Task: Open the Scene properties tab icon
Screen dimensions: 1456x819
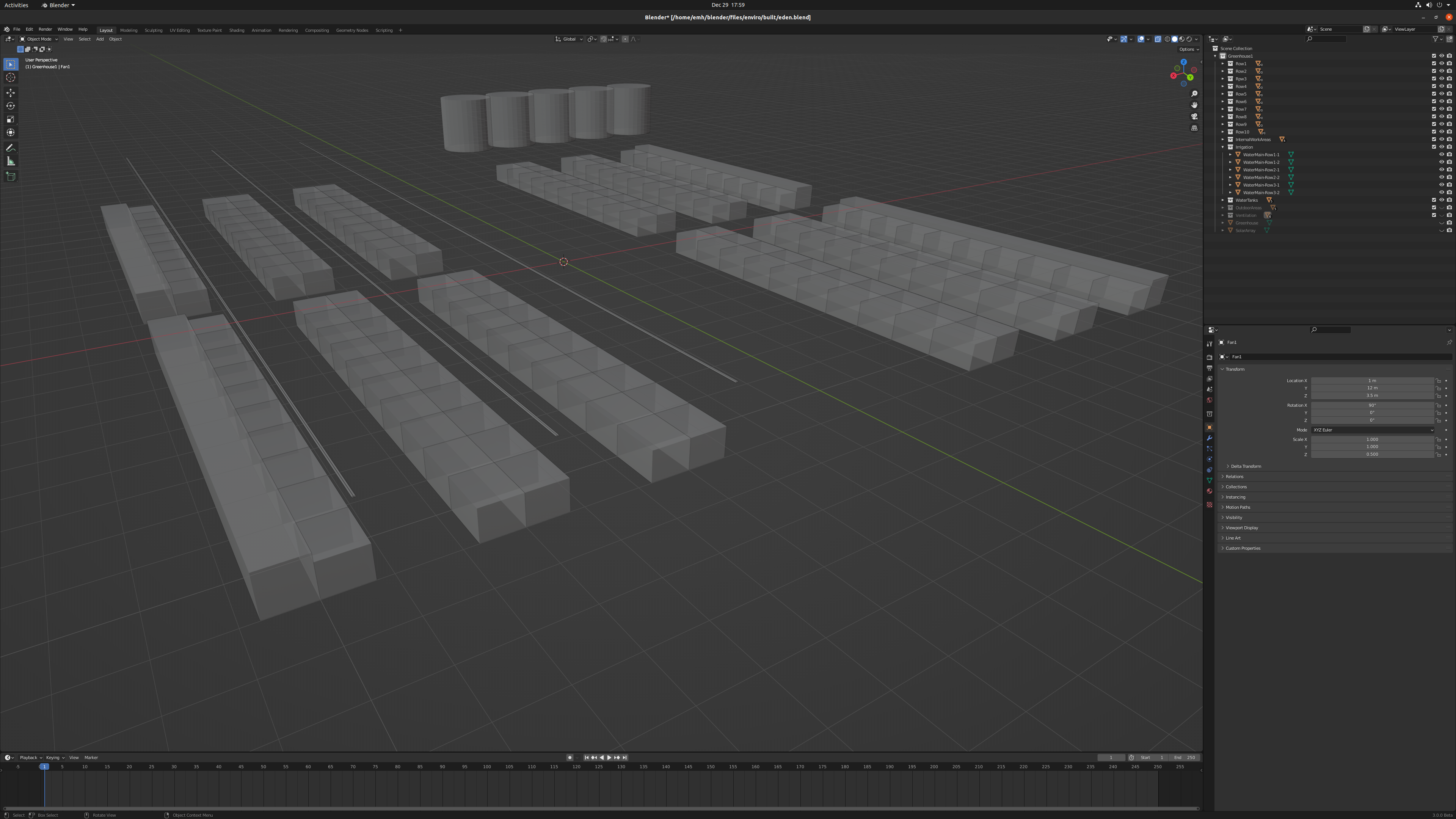Action: (x=1209, y=389)
